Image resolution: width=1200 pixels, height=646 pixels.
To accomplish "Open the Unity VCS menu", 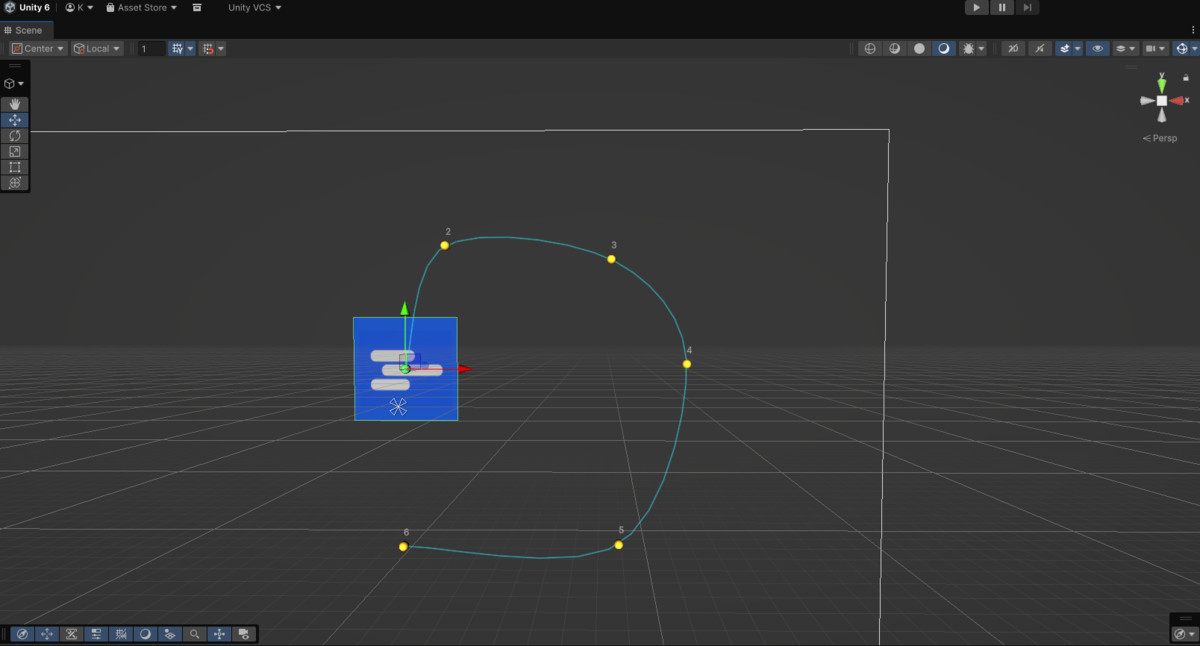I will pyautogui.click(x=255, y=8).
